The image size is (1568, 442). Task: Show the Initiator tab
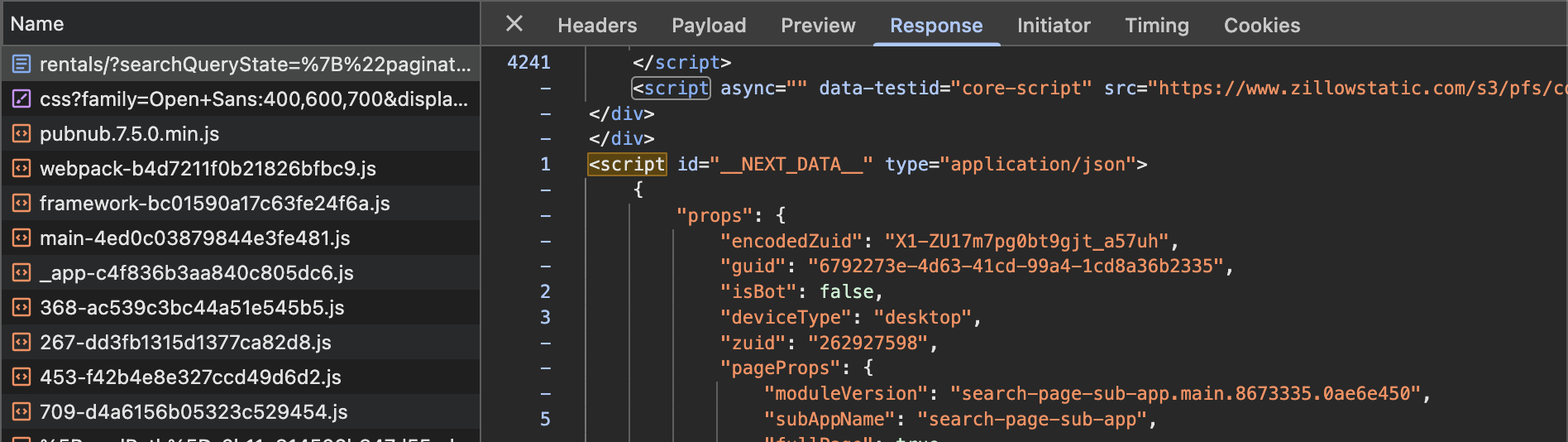(x=1054, y=26)
